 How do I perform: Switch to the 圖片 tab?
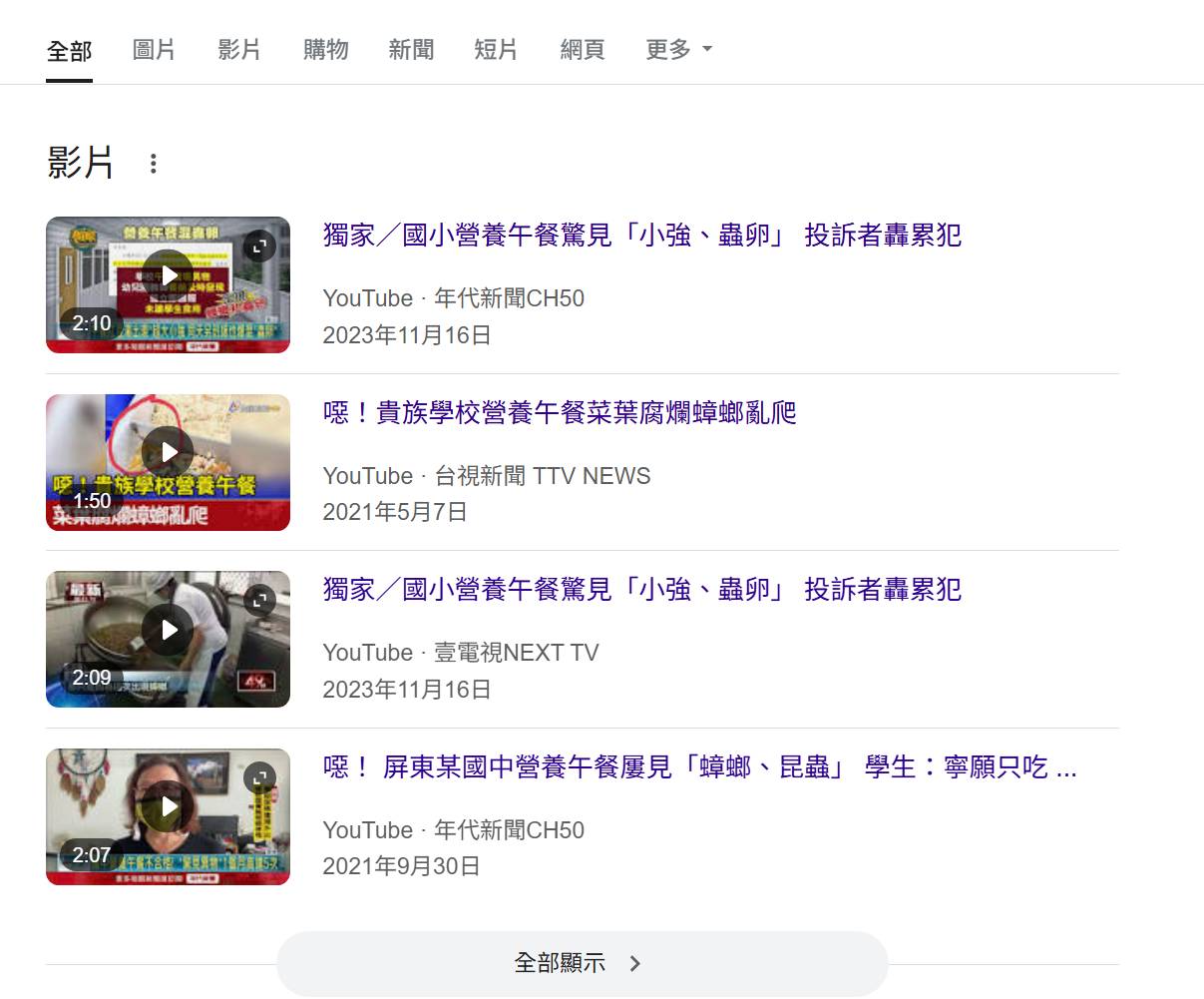point(154,50)
